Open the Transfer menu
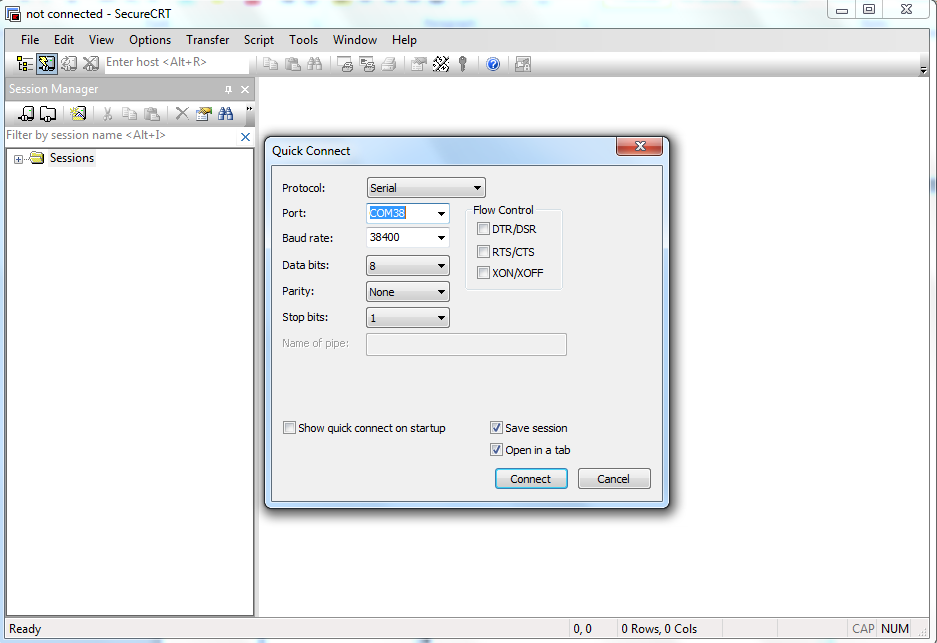 [x=207, y=40]
